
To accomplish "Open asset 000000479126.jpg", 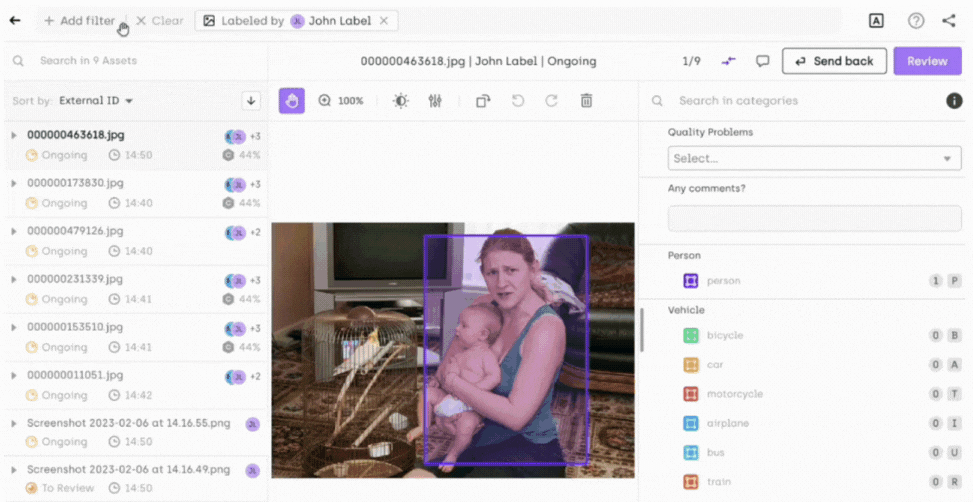I will click(75, 231).
